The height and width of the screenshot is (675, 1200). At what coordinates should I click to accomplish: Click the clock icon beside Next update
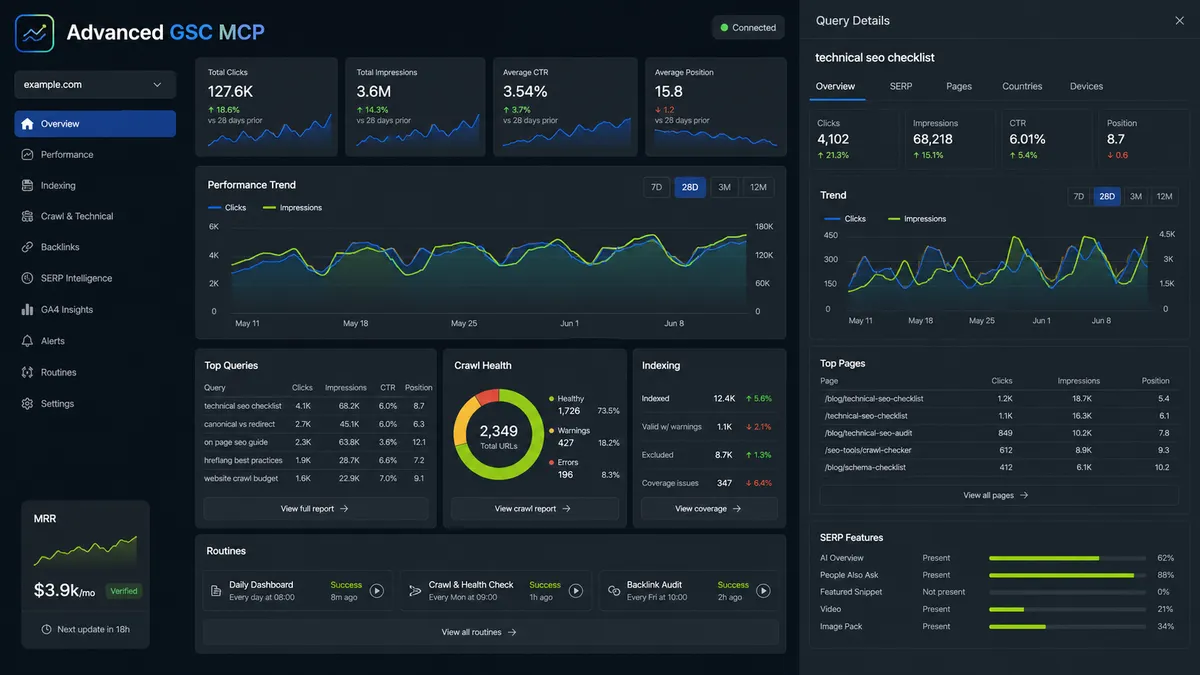click(46, 630)
